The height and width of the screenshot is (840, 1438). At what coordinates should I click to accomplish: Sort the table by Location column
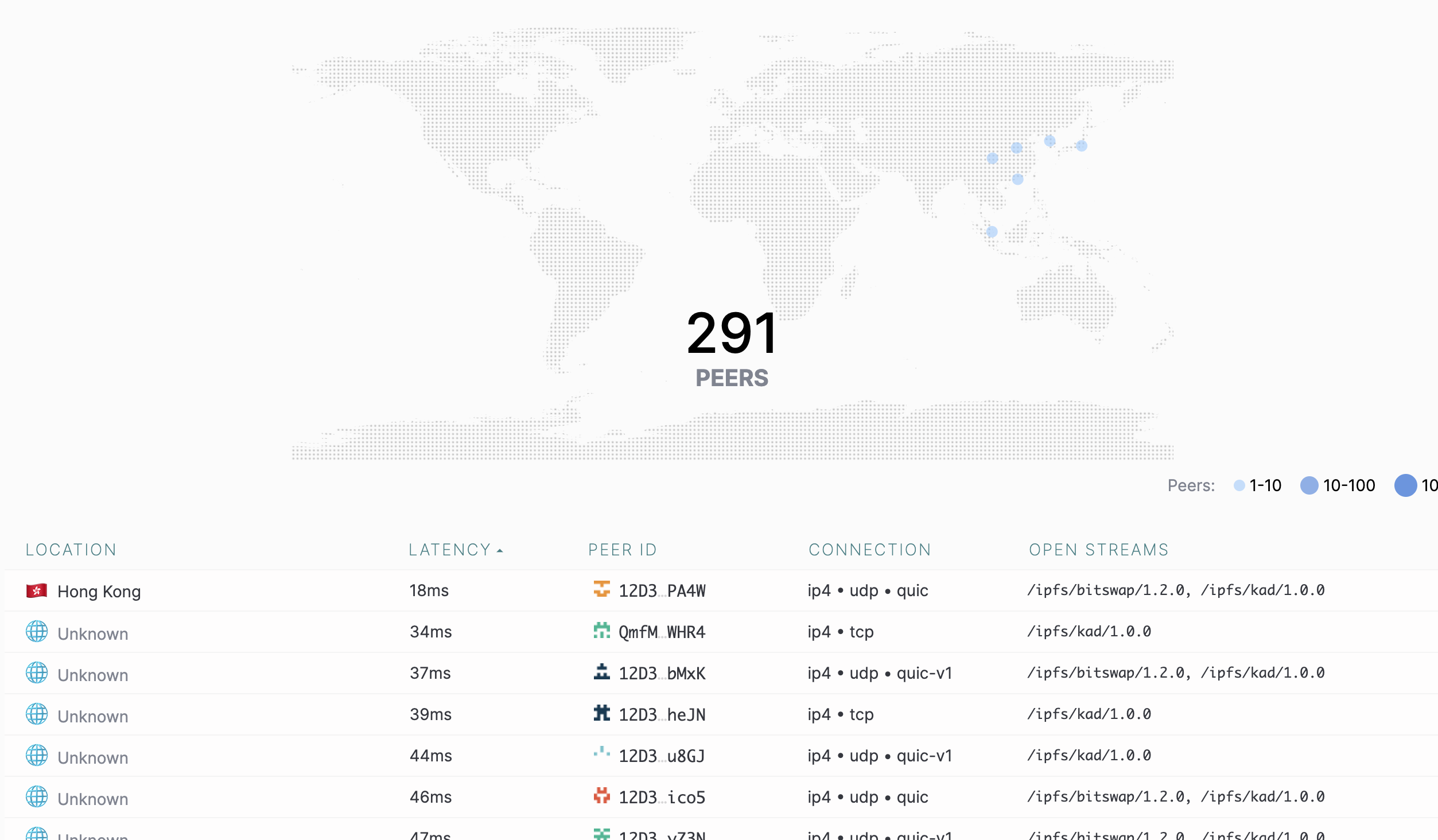pyautogui.click(x=71, y=550)
